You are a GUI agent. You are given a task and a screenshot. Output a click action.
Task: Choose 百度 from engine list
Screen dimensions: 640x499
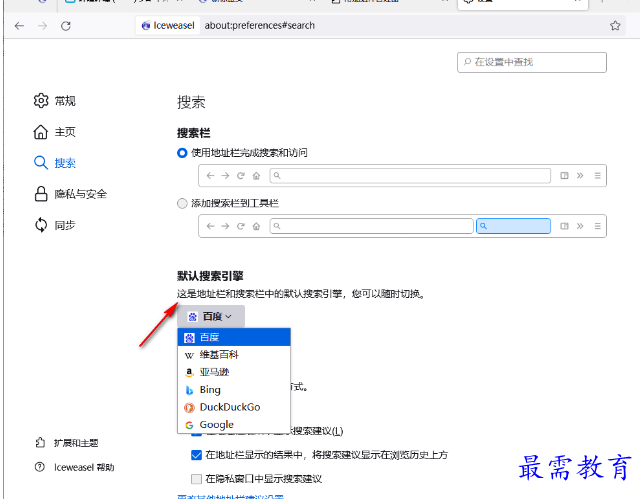234,337
